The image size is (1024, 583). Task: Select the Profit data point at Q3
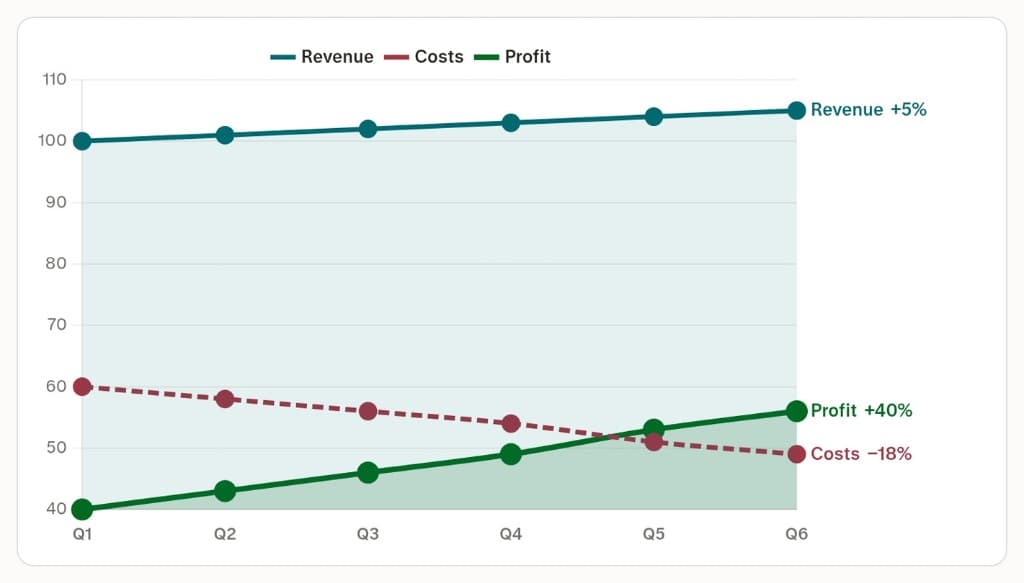pos(368,473)
